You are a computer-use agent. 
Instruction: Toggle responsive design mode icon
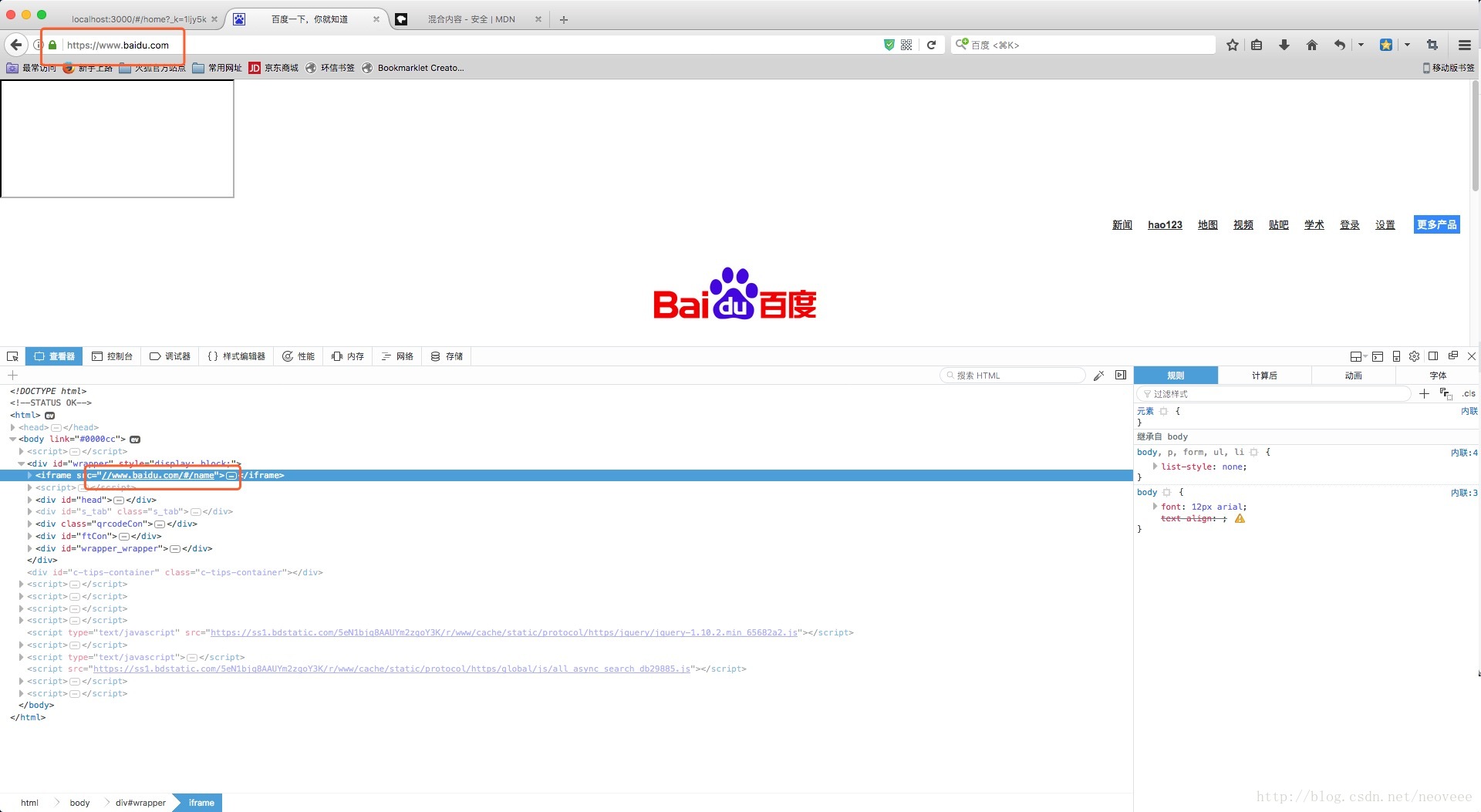[1396, 356]
